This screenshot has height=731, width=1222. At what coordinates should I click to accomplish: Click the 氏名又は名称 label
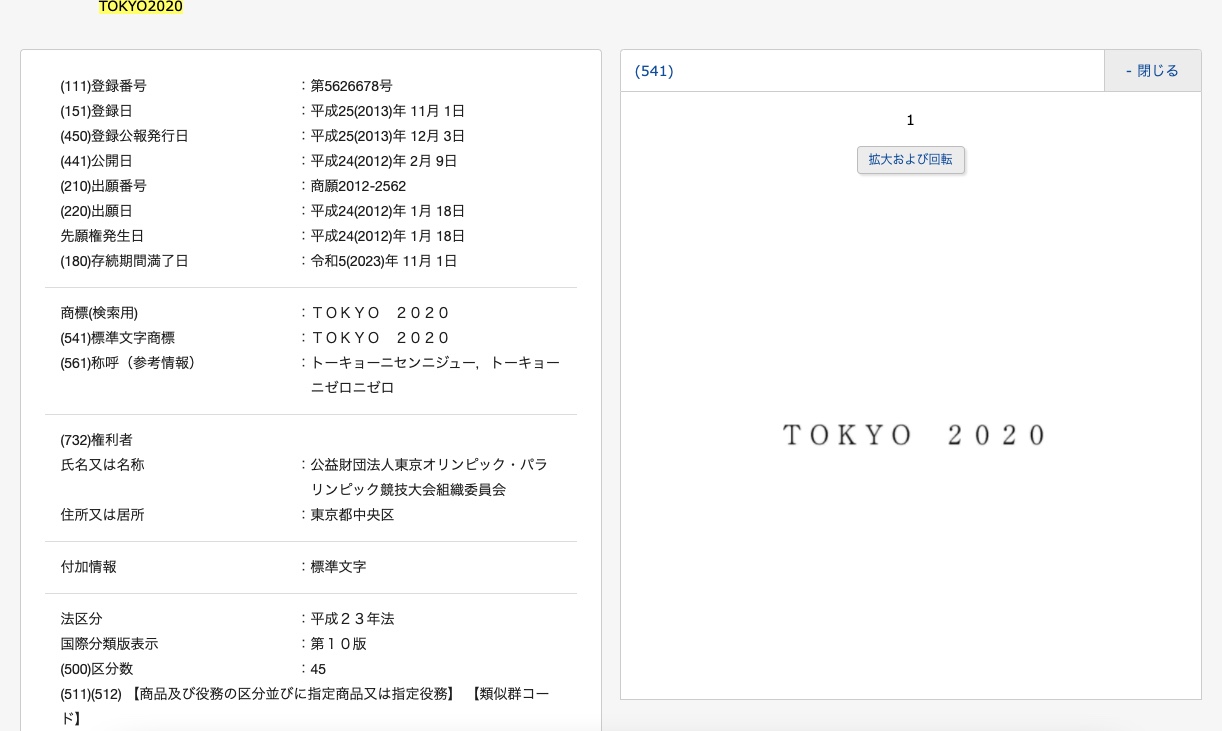tap(102, 465)
